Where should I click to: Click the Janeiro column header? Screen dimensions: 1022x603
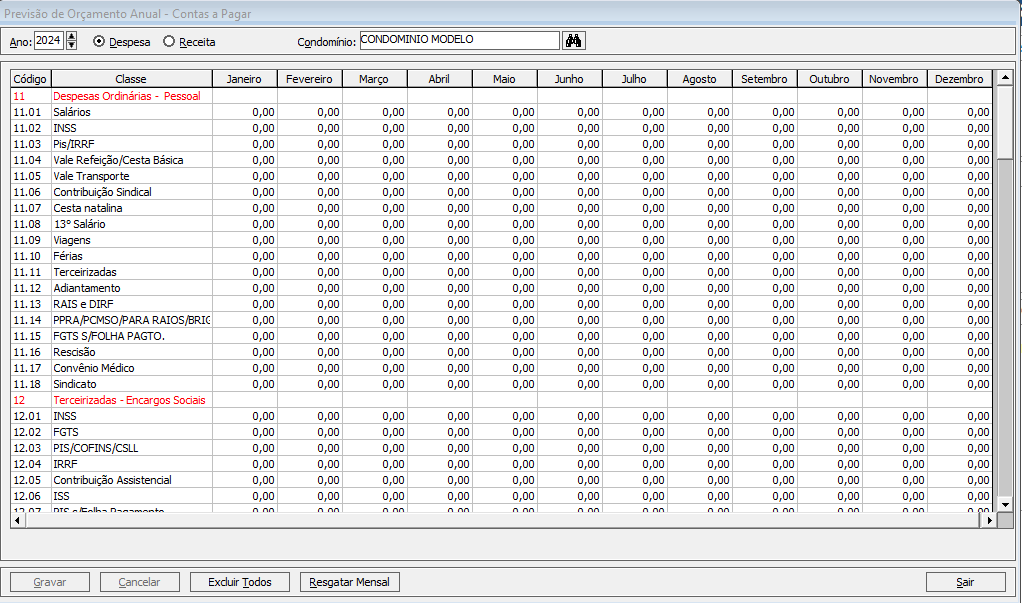pos(244,79)
